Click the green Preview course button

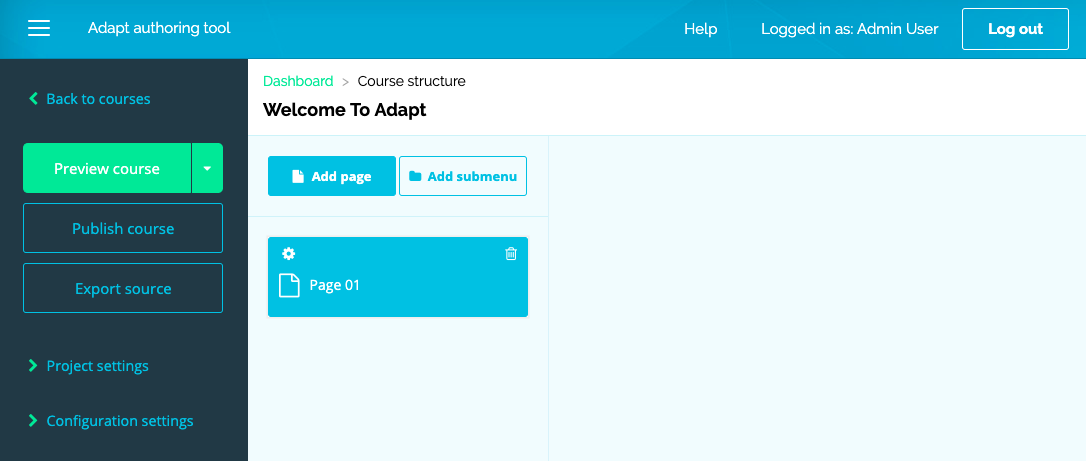[107, 169]
